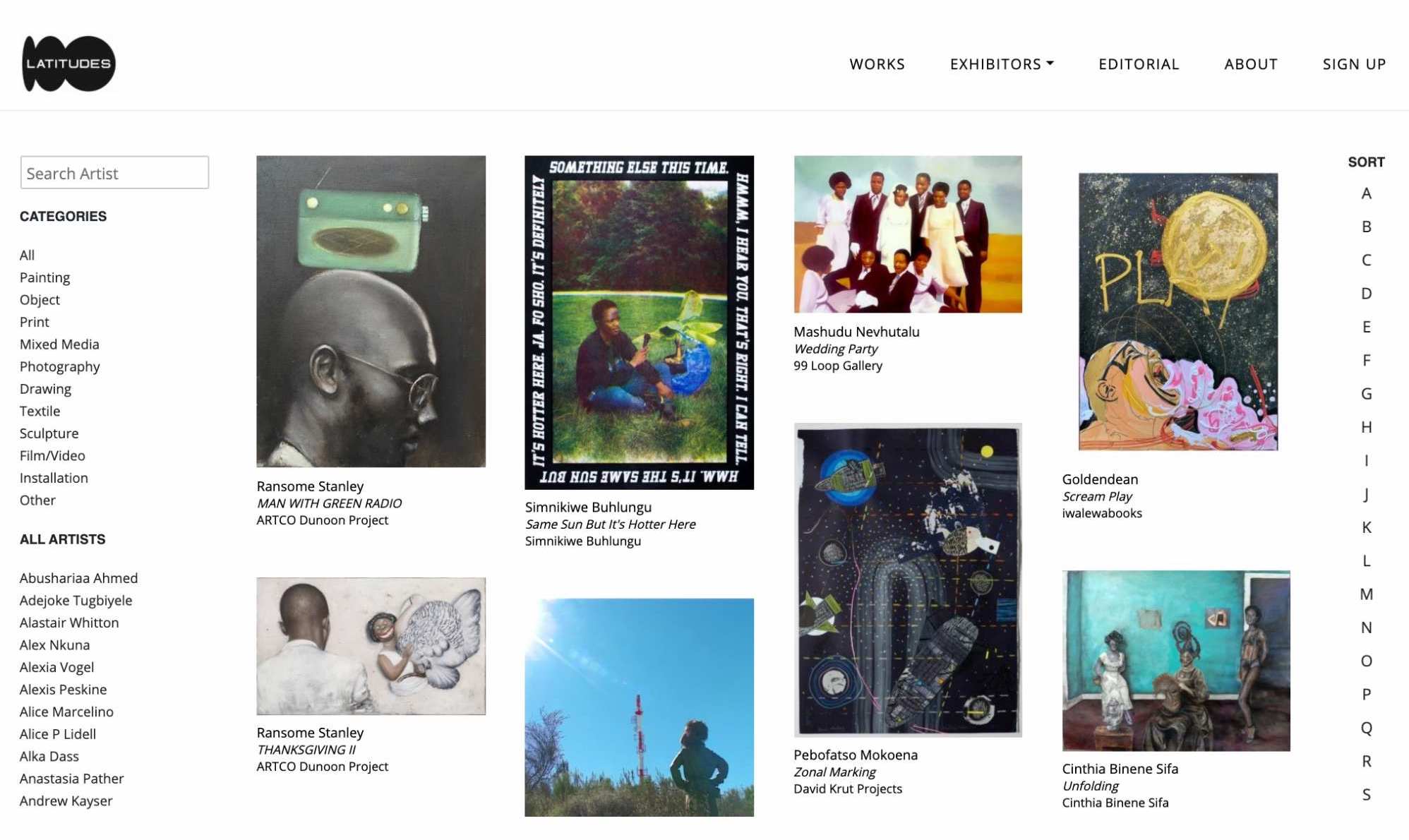Image resolution: width=1409 pixels, height=840 pixels.
Task: Open the Zonal Marking artwork thumbnail
Action: 908,580
